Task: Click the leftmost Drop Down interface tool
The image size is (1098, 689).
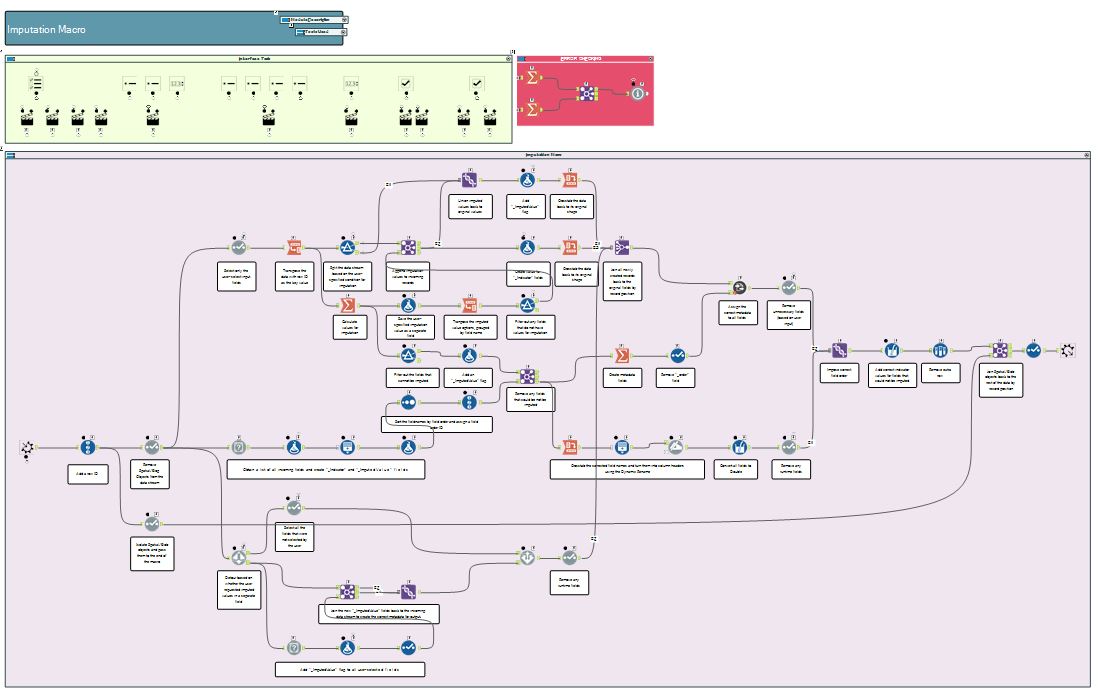Action: coord(130,83)
